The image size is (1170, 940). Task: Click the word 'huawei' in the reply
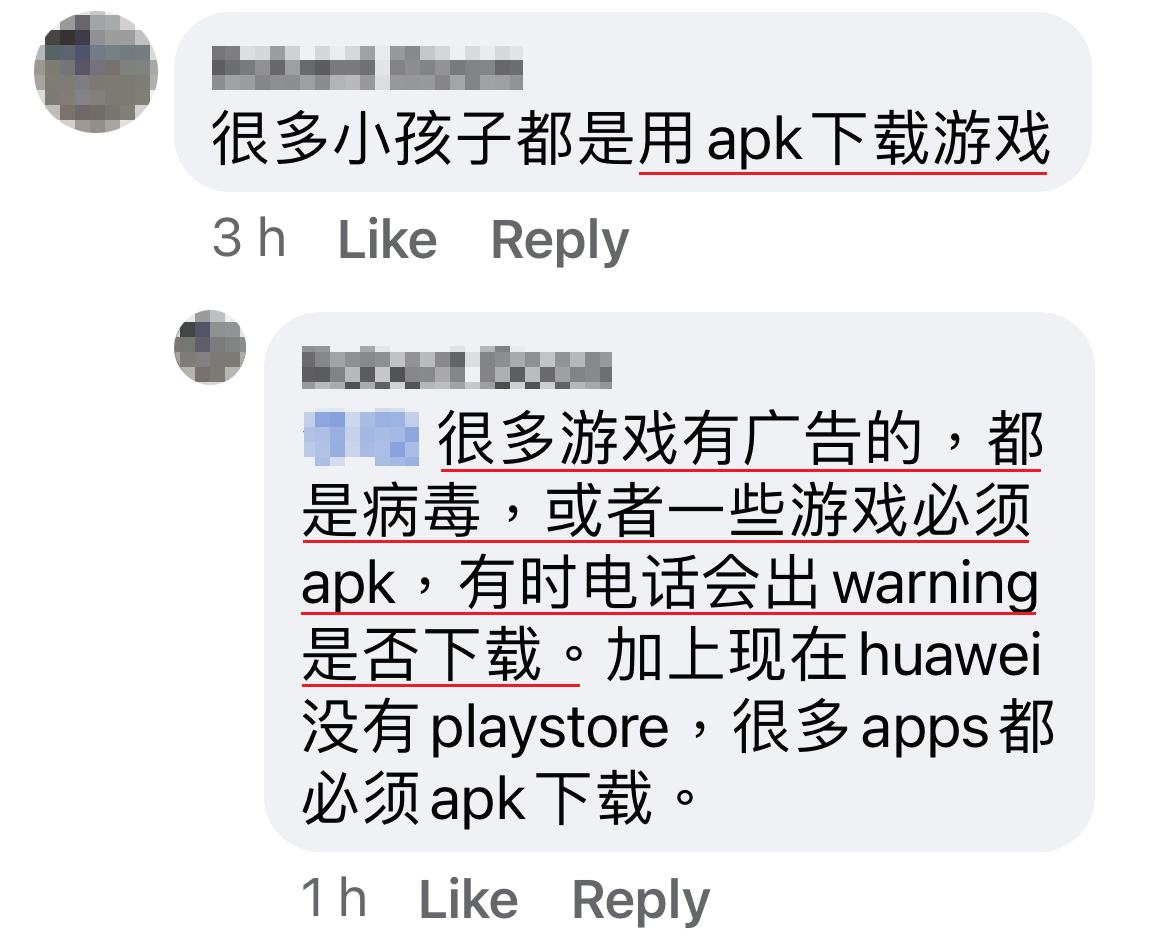(x=950, y=655)
